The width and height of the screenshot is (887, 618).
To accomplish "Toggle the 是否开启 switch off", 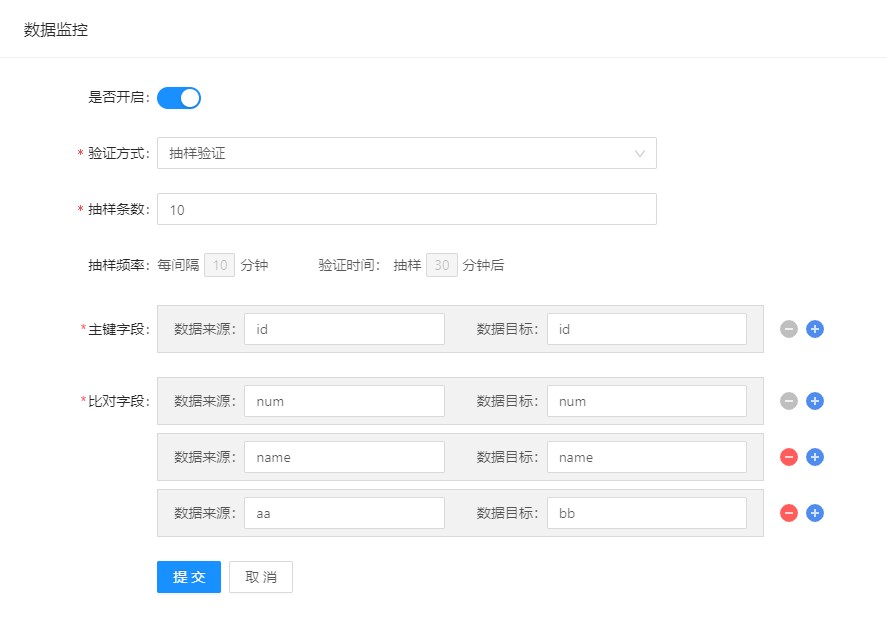I will [179, 97].
